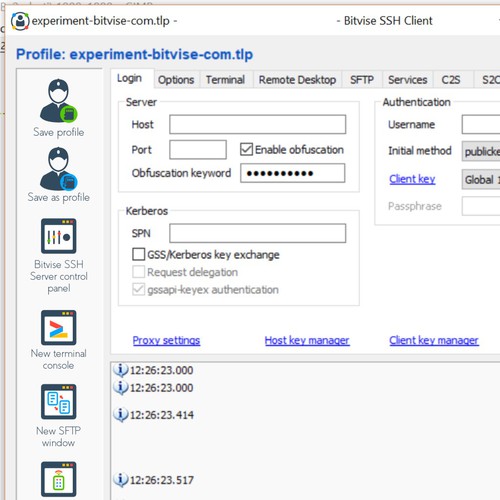Select the Services tab
The width and height of the screenshot is (500, 500).
coord(407,80)
